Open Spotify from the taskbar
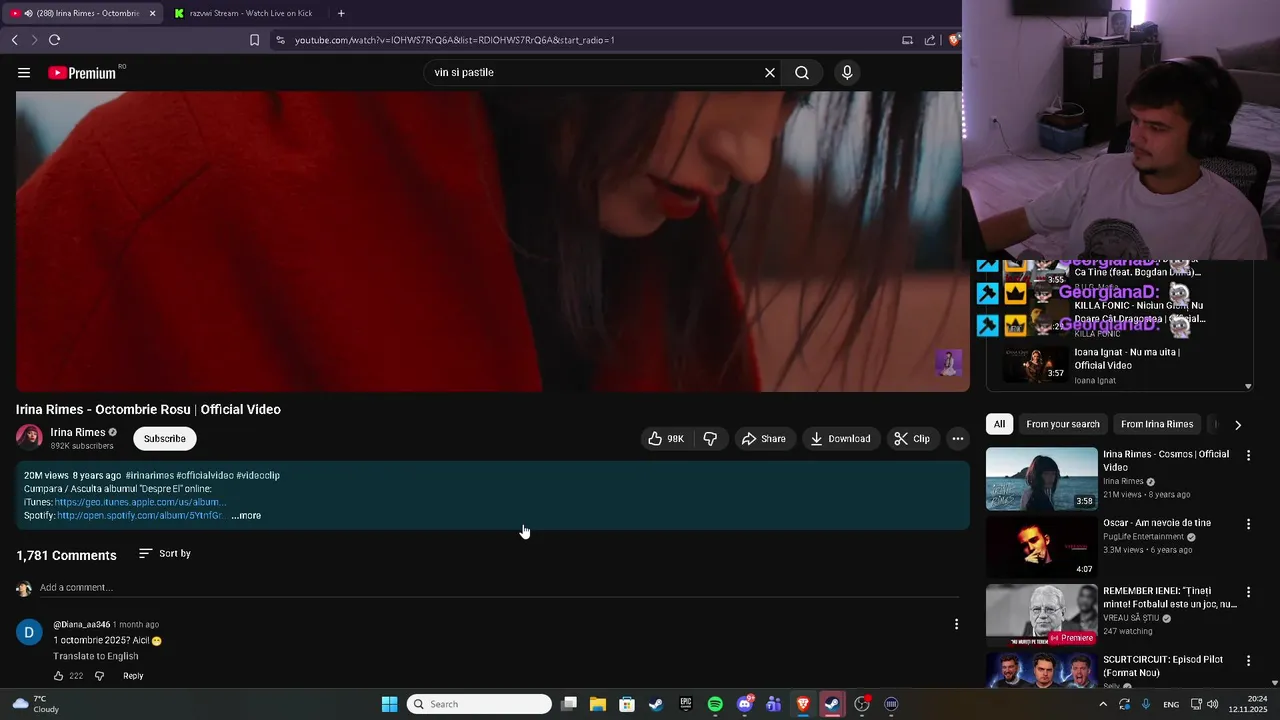The width and height of the screenshot is (1280, 720). click(715, 704)
